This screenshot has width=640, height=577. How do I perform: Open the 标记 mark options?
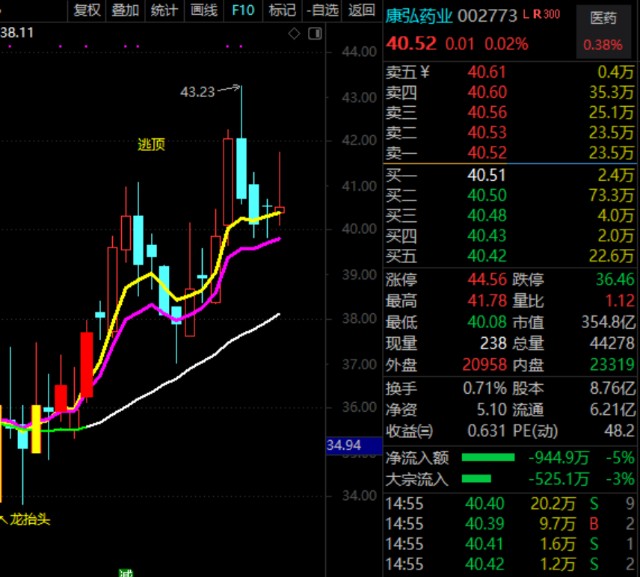coord(282,11)
